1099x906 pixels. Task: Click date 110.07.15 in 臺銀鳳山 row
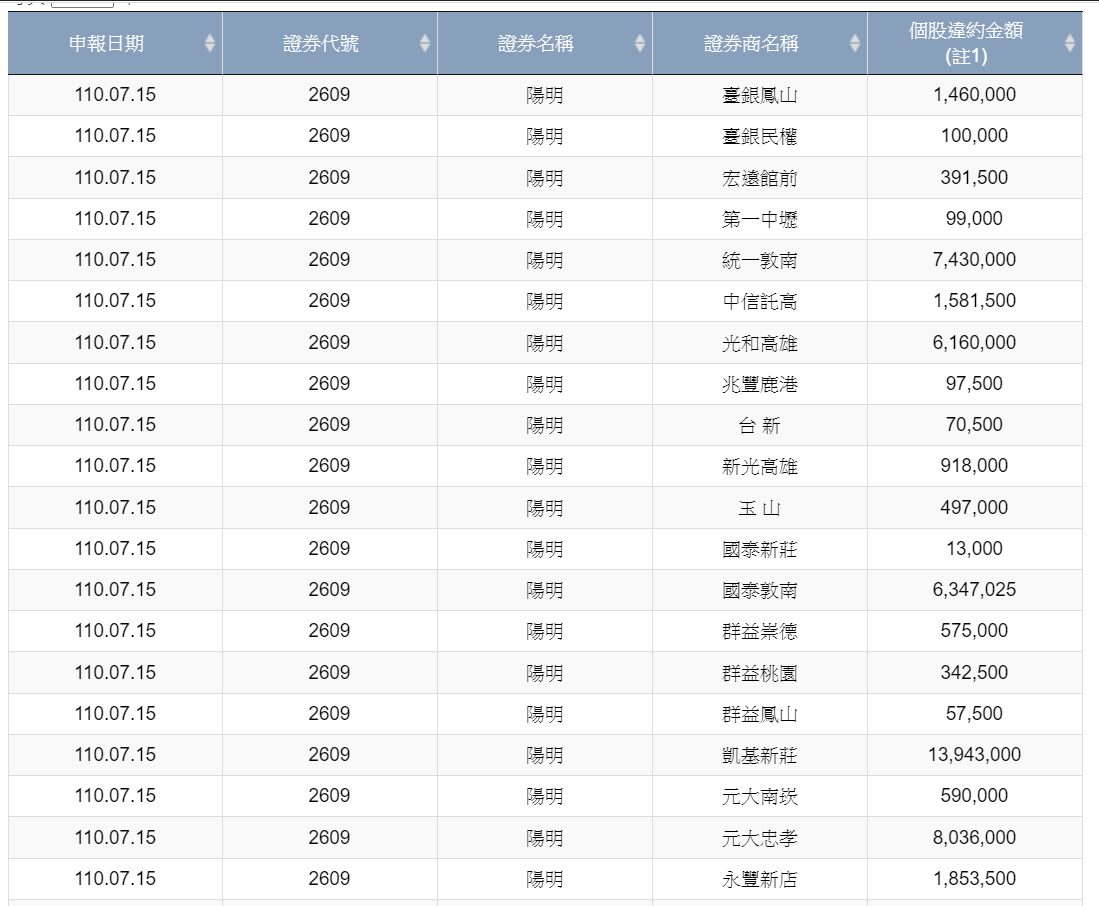(x=115, y=95)
